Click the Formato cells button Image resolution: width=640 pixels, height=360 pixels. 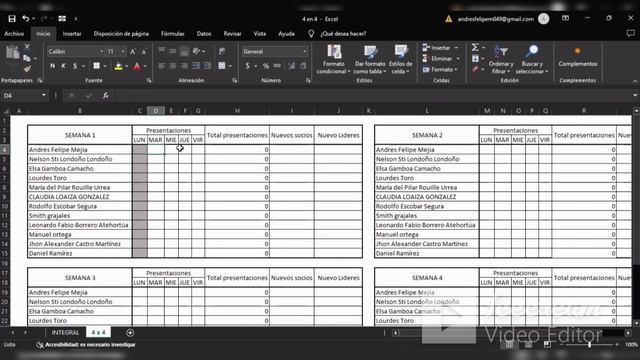click(440, 69)
